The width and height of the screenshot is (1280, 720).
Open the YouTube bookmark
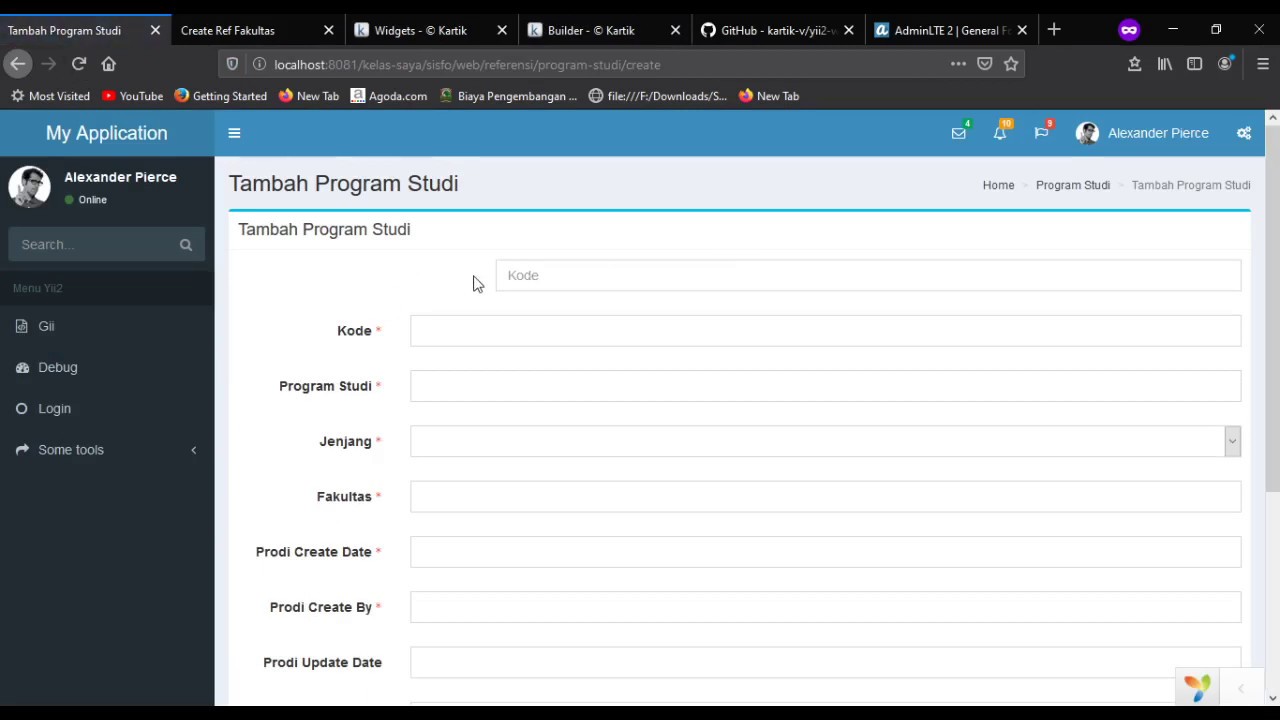point(132,96)
